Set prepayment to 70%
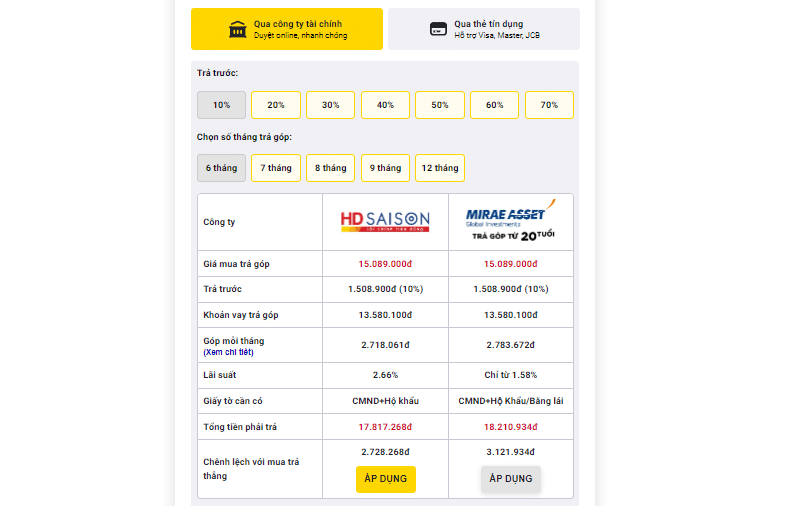The height and width of the screenshot is (506, 800). (549, 105)
